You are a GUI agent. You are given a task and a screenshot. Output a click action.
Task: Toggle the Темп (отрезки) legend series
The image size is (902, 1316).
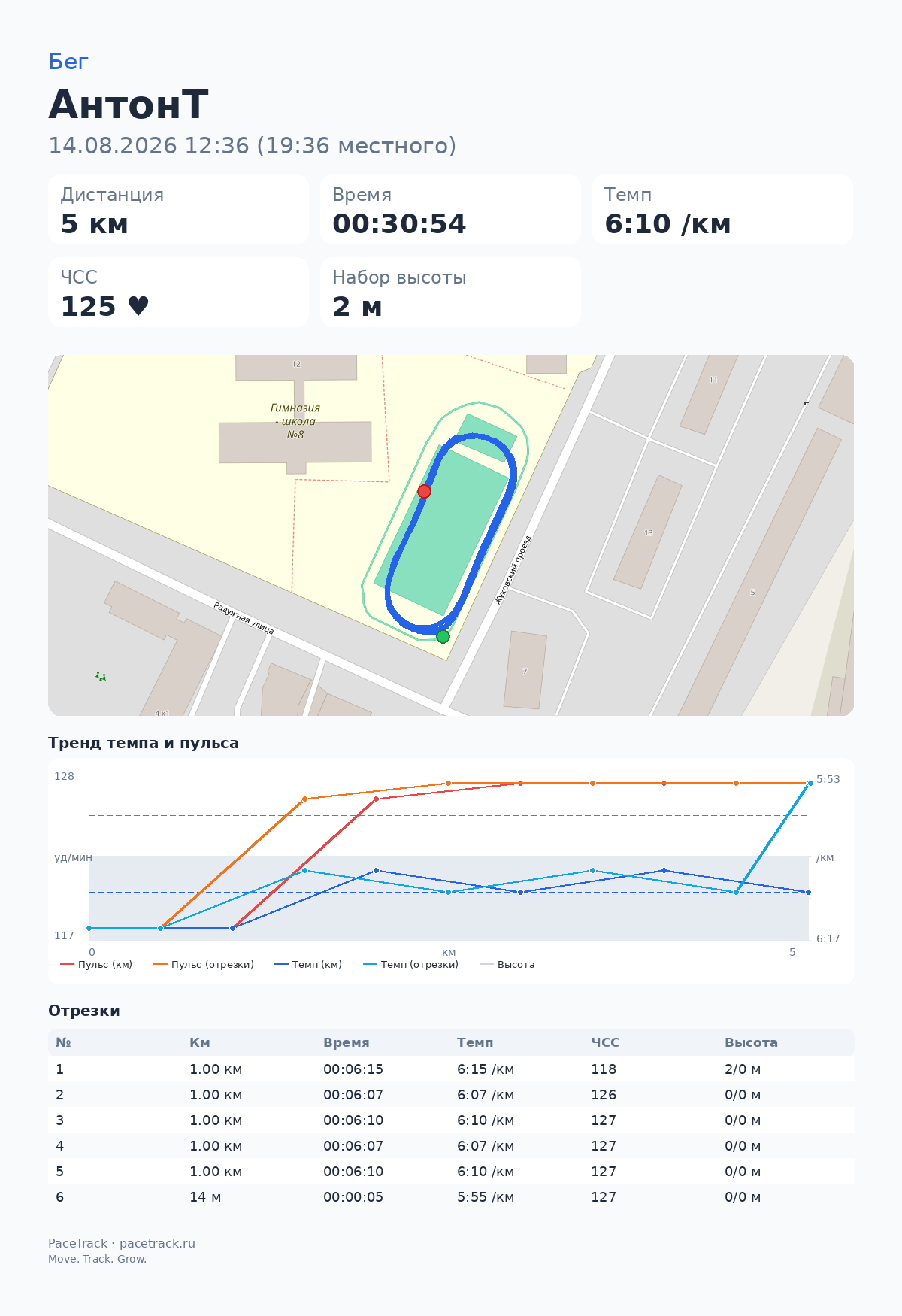tap(410, 964)
